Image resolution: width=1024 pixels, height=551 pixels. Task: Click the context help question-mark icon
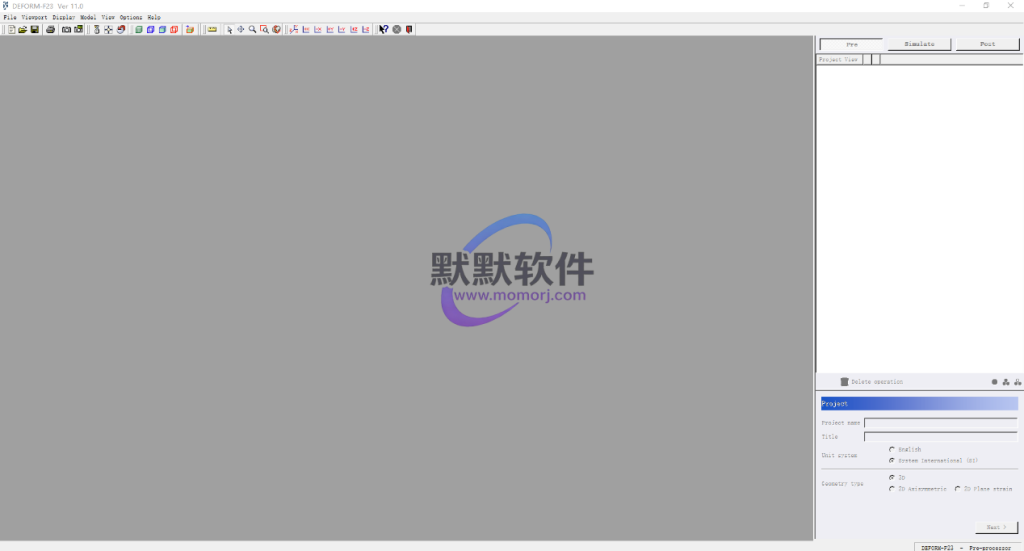(x=383, y=30)
